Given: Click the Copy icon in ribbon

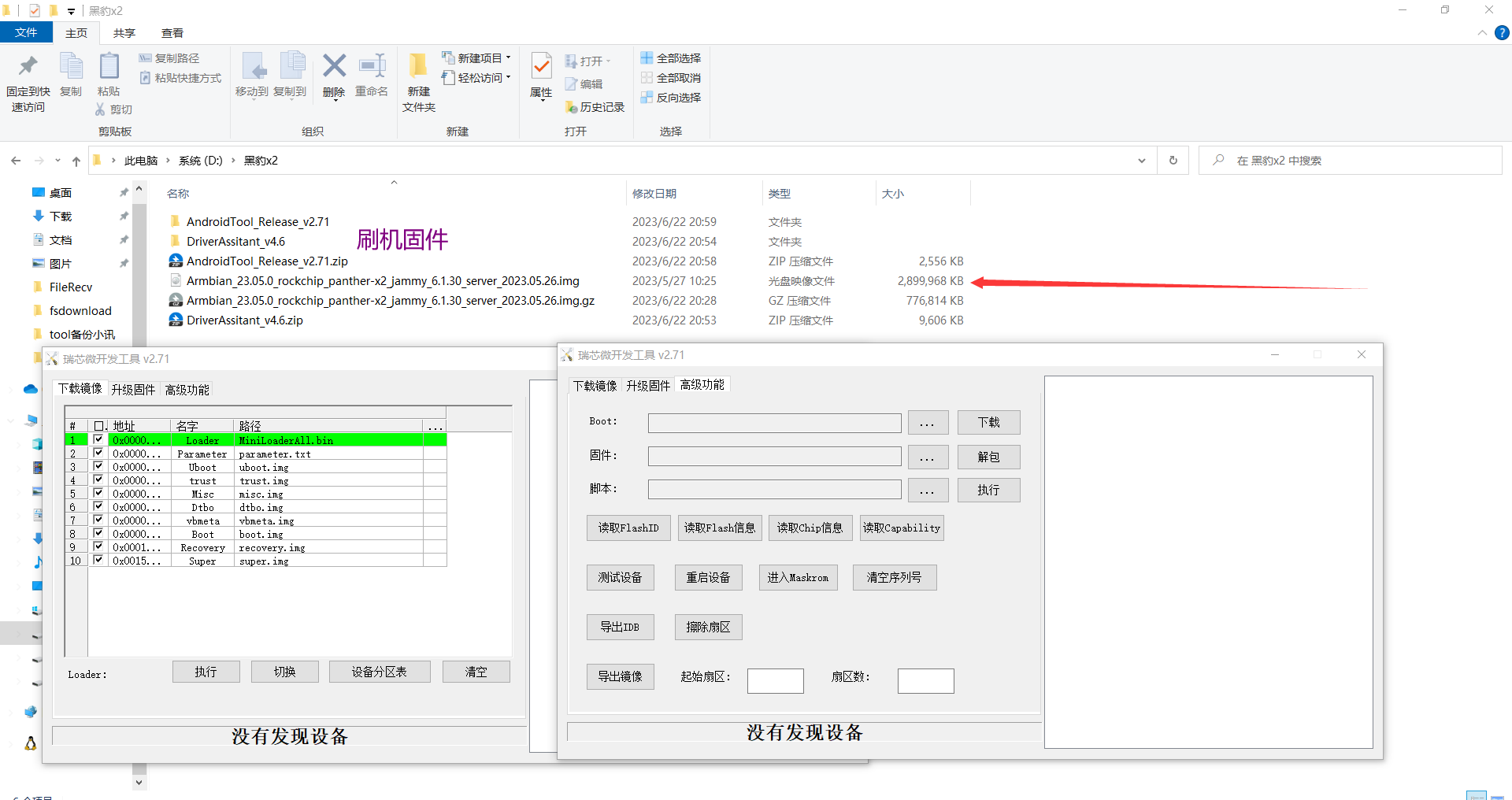Looking at the screenshot, I should pyautogui.click(x=71, y=67).
